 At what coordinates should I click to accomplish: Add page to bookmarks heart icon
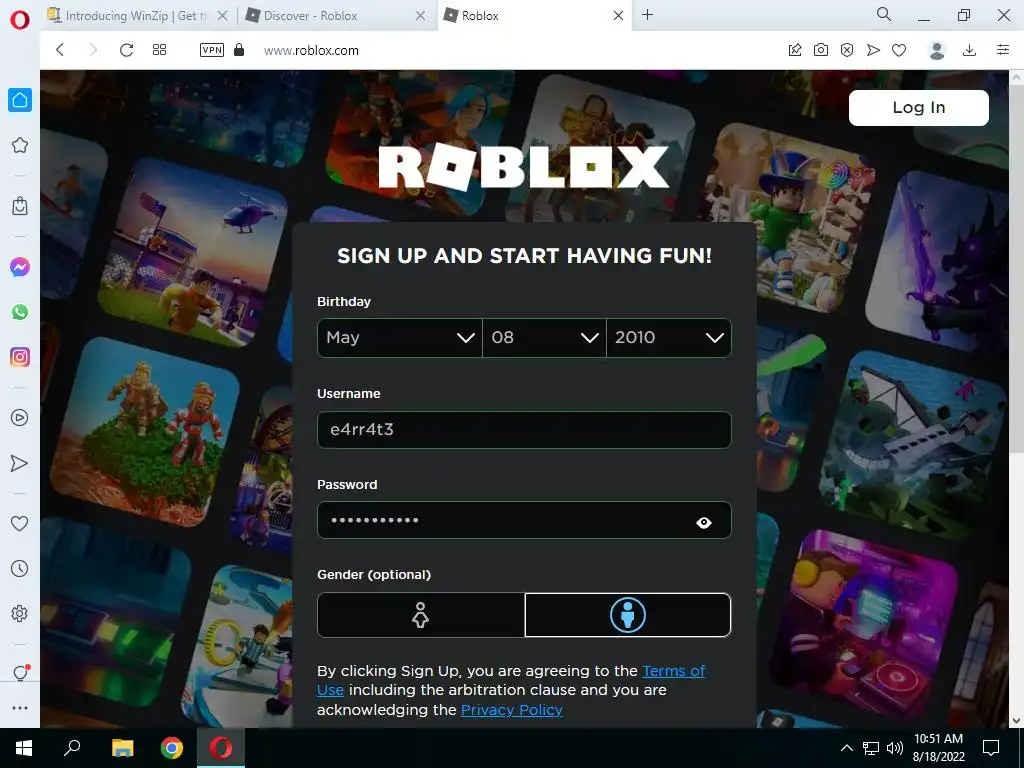(x=899, y=50)
